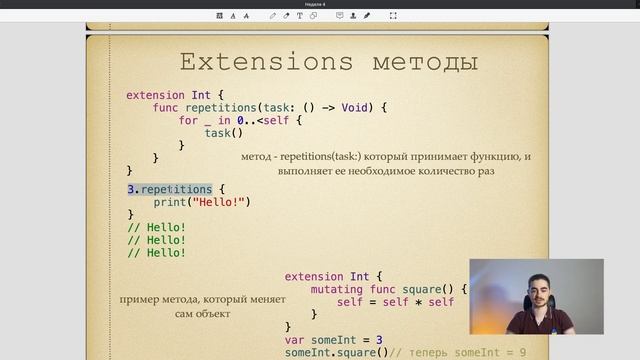Increase text size with the larger A icon

click(x=247, y=16)
